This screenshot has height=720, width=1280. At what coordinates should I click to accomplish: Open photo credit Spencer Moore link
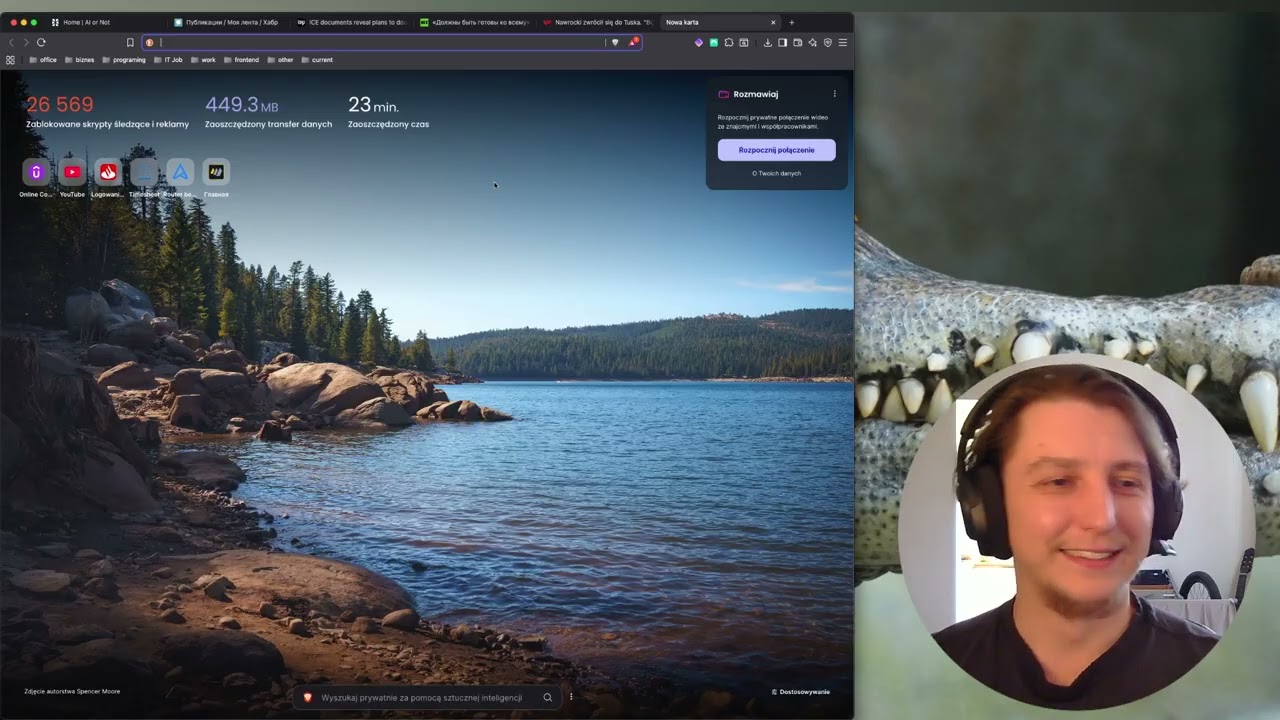point(72,691)
